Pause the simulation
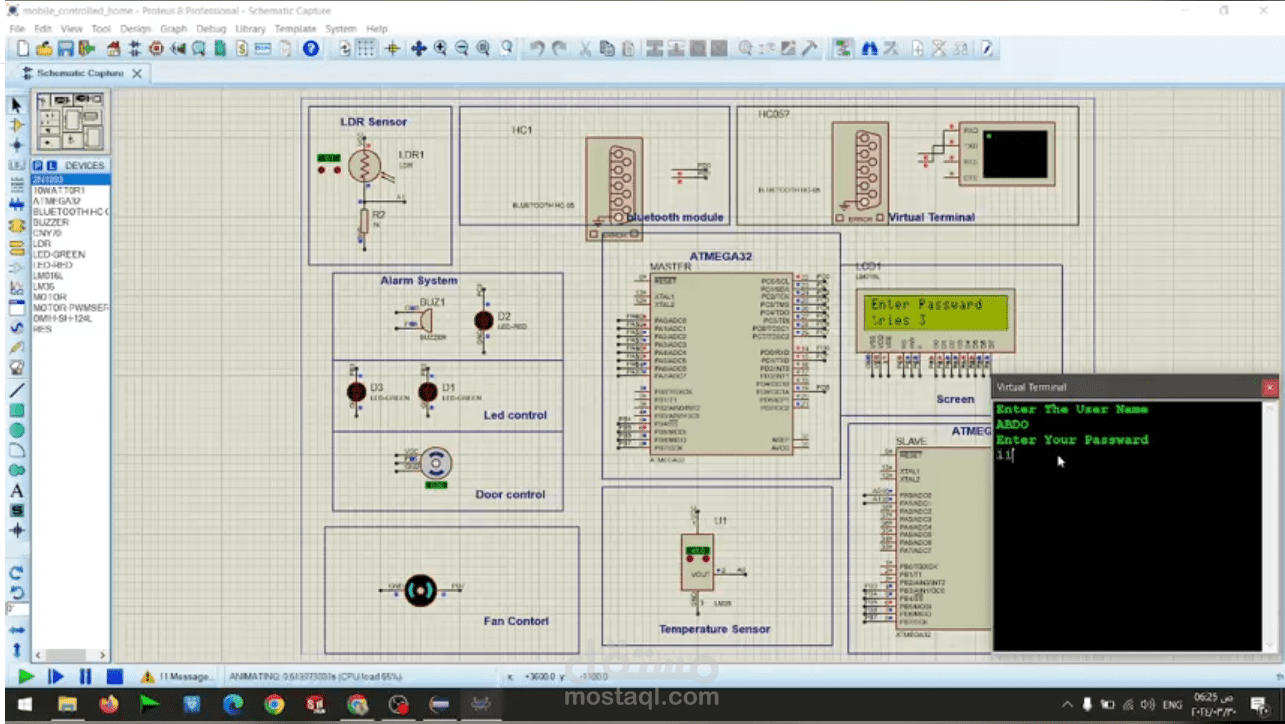 (x=86, y=676)
